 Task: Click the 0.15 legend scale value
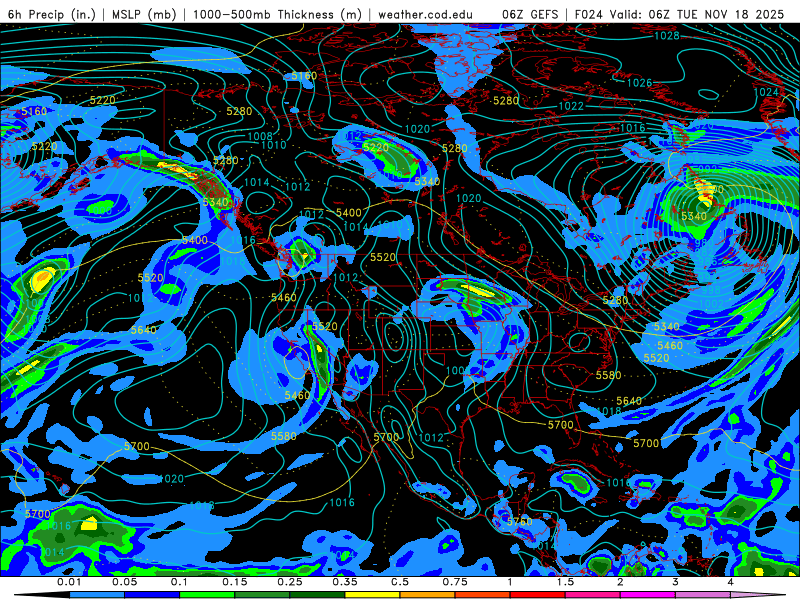pos(235,582)
